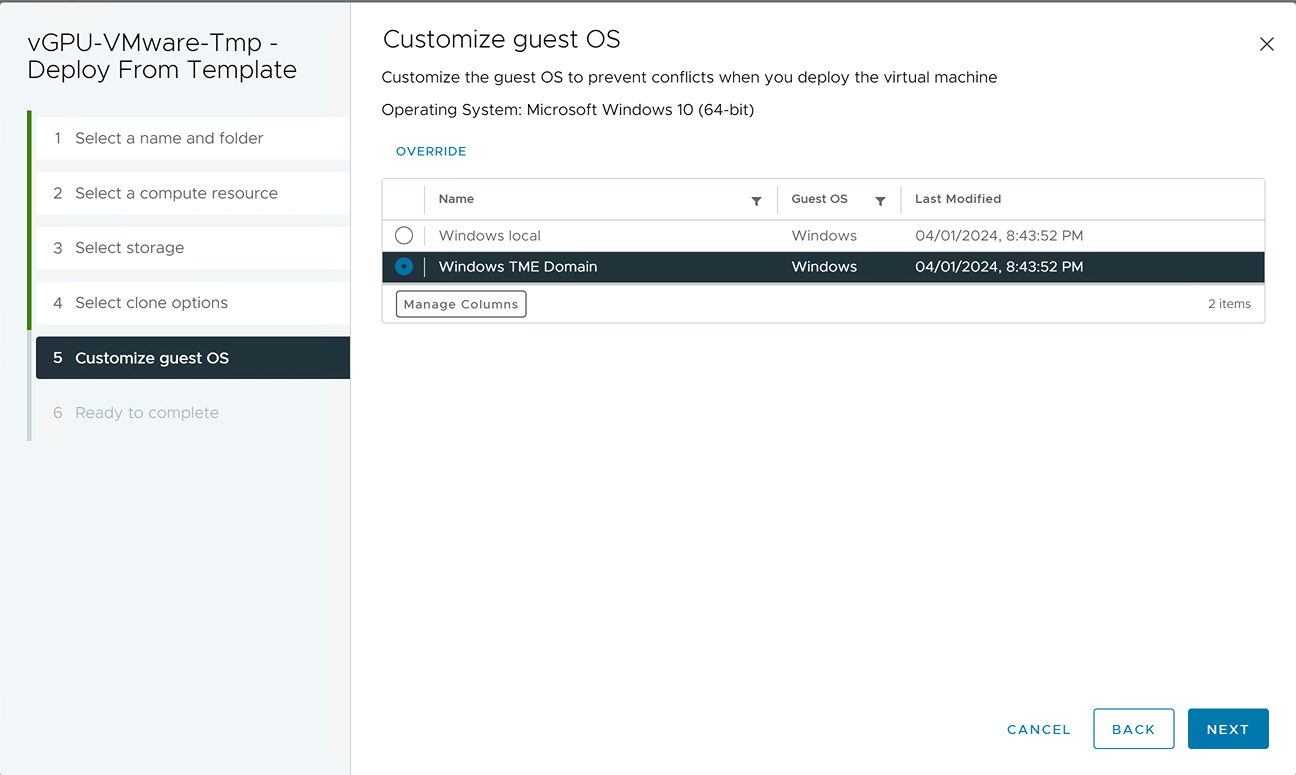Open the Guest OS column filter icon
Screen dimensions: 1296x775
click(x=880, y=201)
